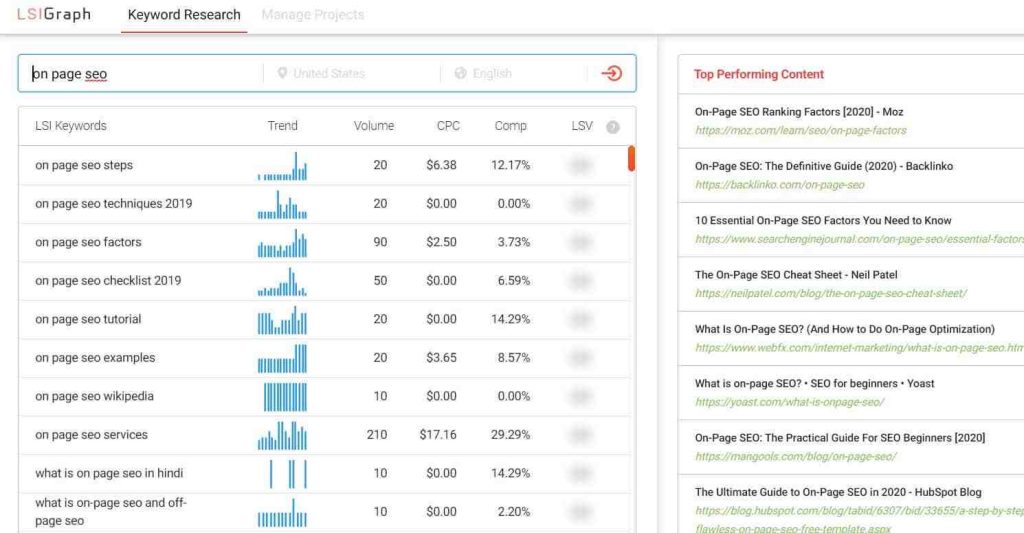Select keyword 'on page seo examples'
Viewport: 1024px width, 533px height.
click(95, 358)
